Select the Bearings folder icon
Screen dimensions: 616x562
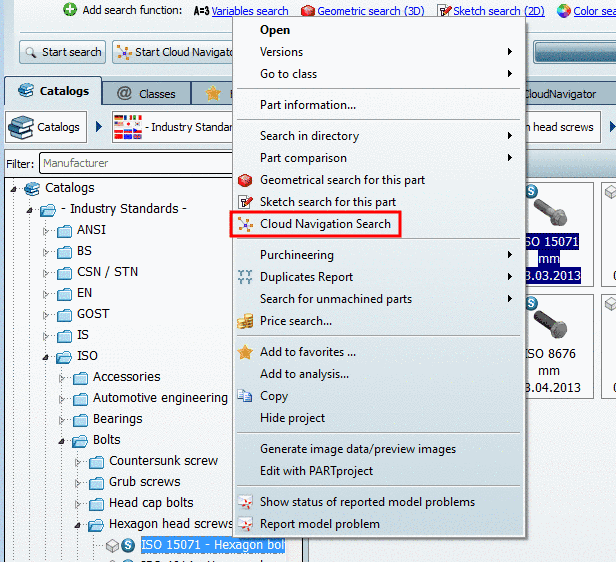pyautogui.click(x=81, y=420)
